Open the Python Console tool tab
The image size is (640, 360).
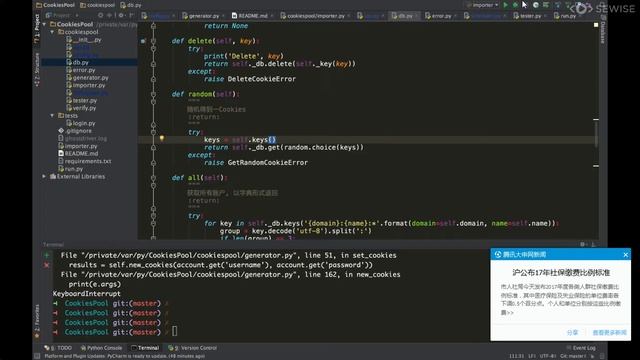click(x=101, y=348)
